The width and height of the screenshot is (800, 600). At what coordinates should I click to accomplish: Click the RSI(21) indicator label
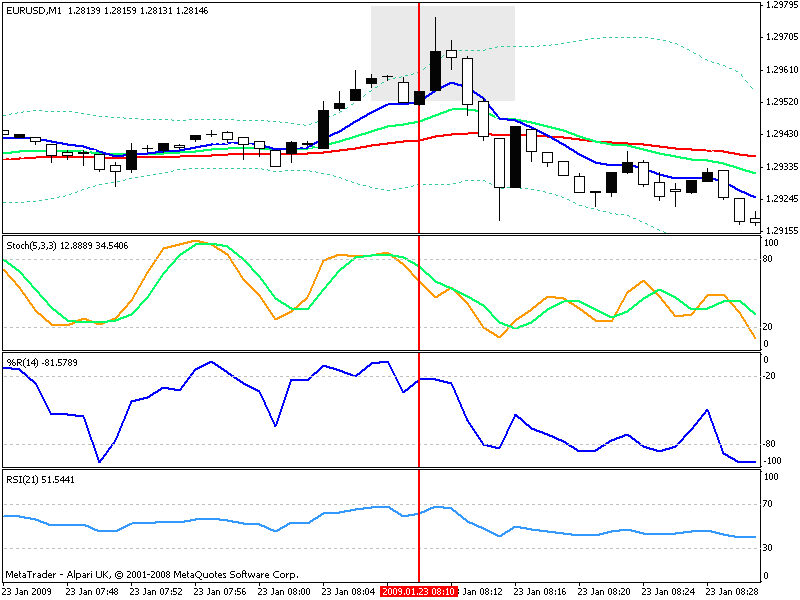(x=20, y=479)
